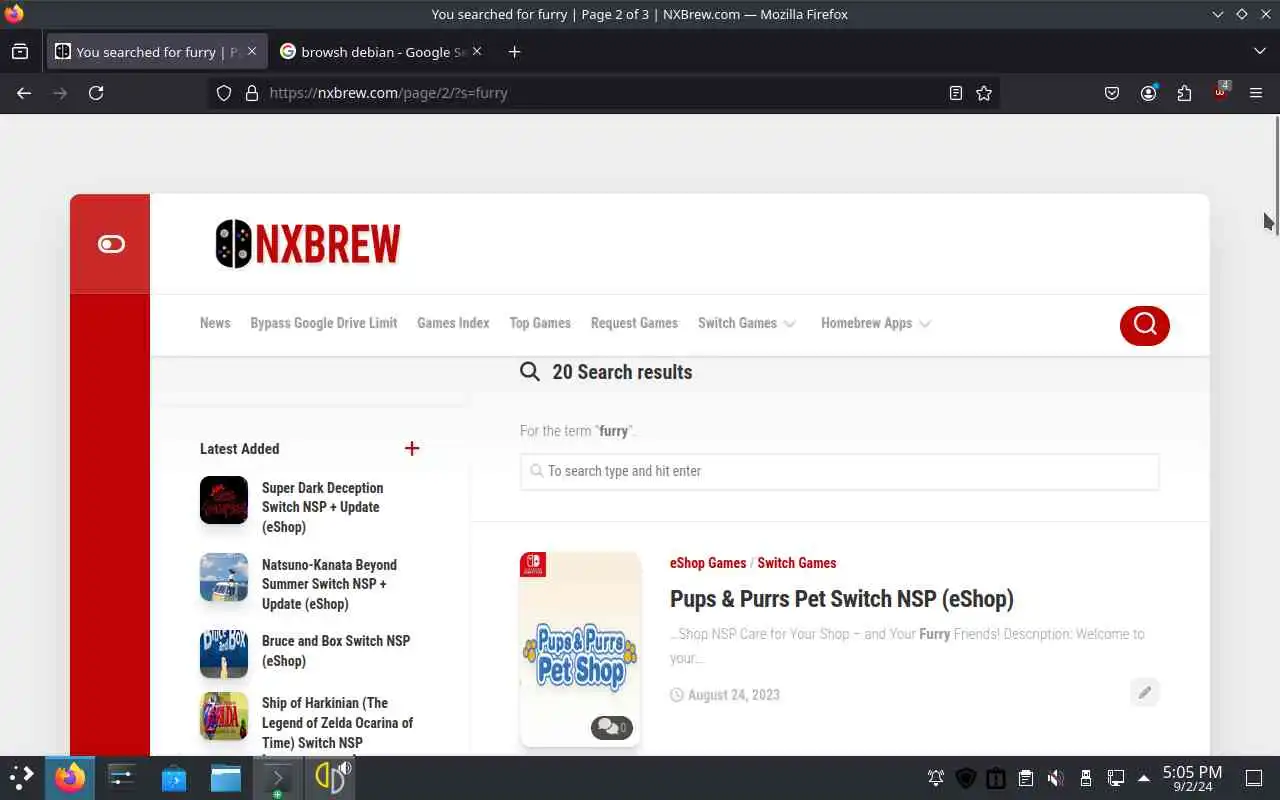Open Firefox View from tab bar
Screen dimensions: 1280x800
pyautogui.click(x=20, y=52)
